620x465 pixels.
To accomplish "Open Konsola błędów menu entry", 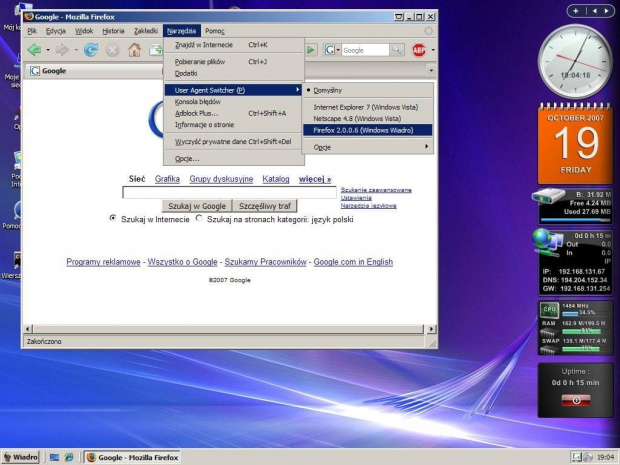I will click(x=233, y=102).
